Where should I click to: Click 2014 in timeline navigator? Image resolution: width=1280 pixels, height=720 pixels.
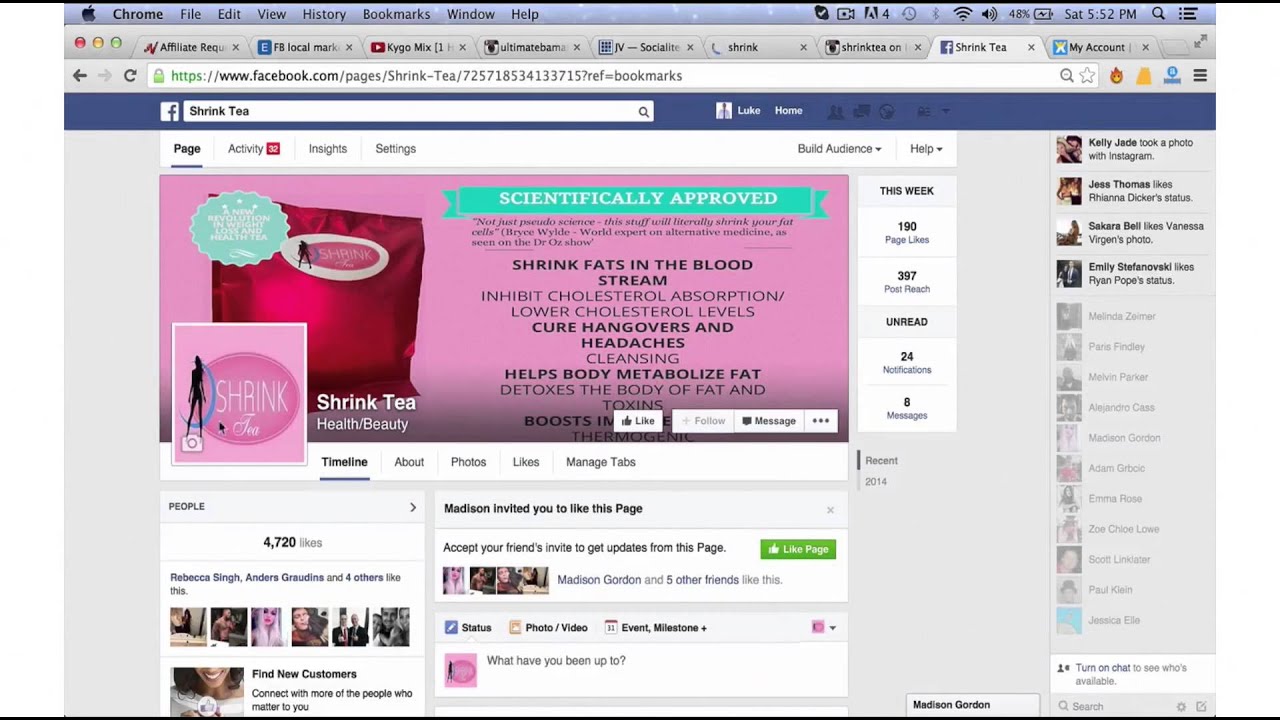pos(876,482)
